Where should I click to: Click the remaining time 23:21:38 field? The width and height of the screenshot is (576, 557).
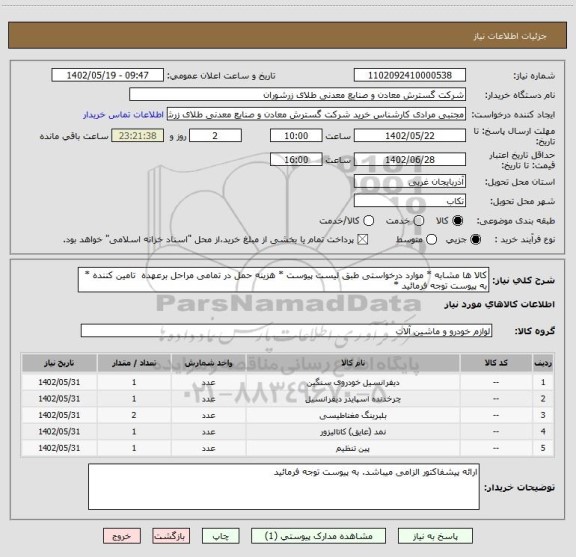point(138,136)
